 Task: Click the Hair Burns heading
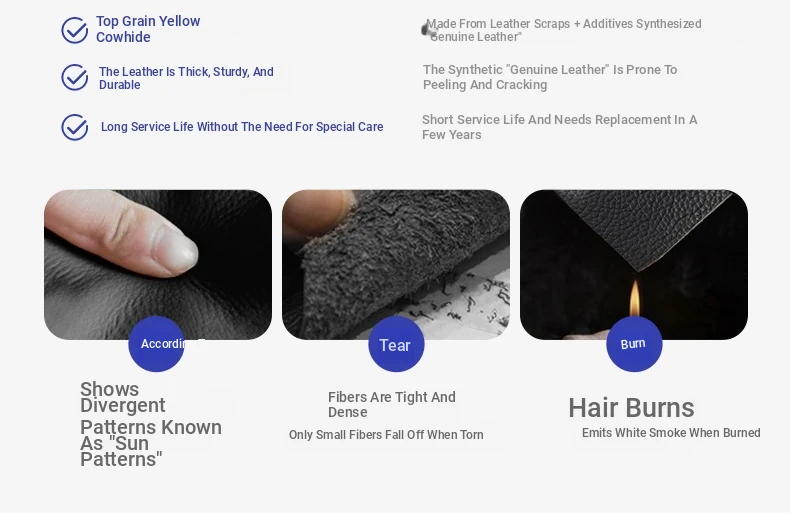(631, 408)
